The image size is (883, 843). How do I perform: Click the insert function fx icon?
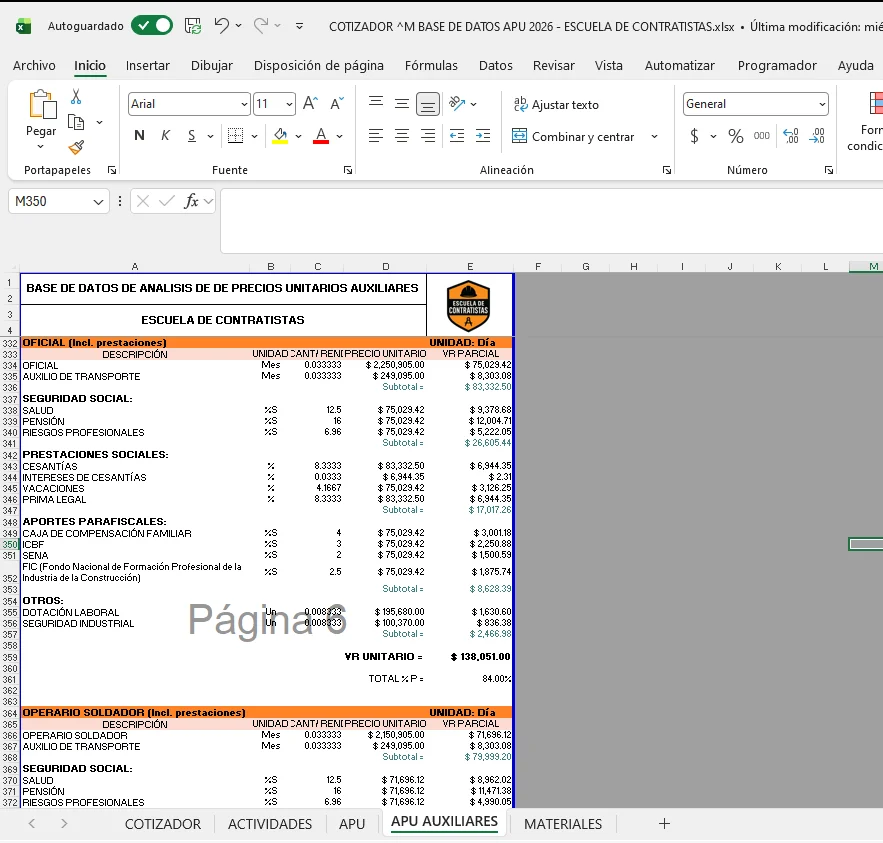coord(191,201)
